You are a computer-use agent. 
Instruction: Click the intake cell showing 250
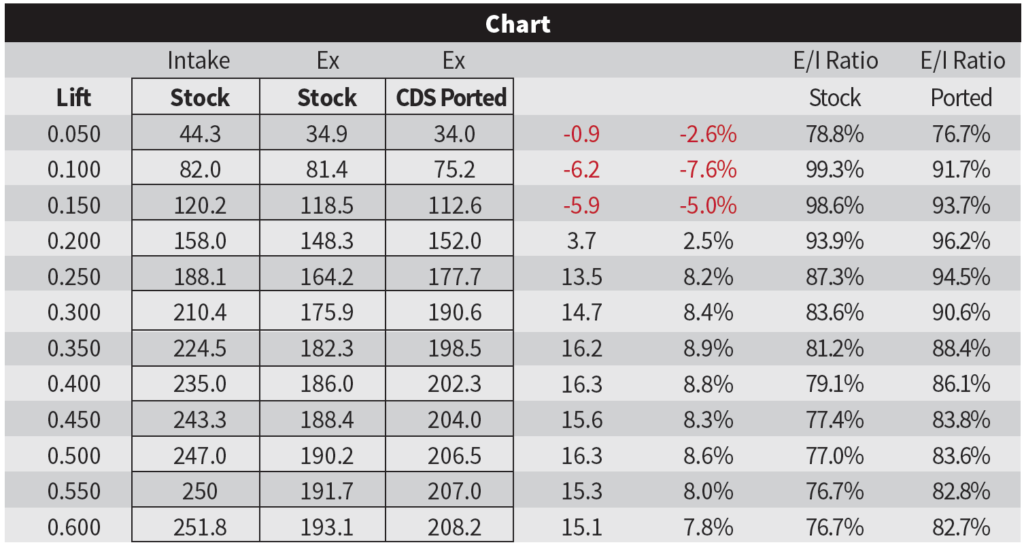tap(198, 491)
